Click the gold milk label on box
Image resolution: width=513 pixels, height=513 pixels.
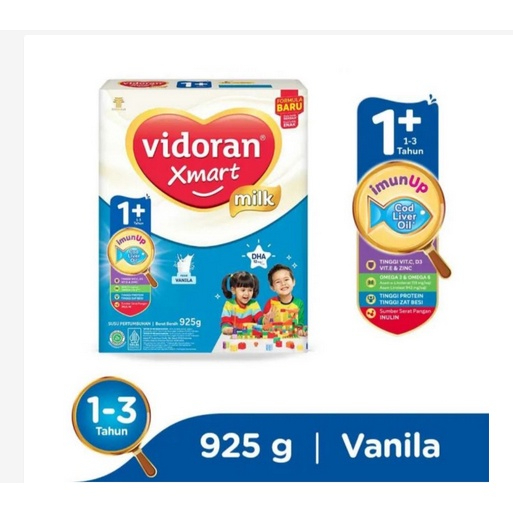coord(254,198)
